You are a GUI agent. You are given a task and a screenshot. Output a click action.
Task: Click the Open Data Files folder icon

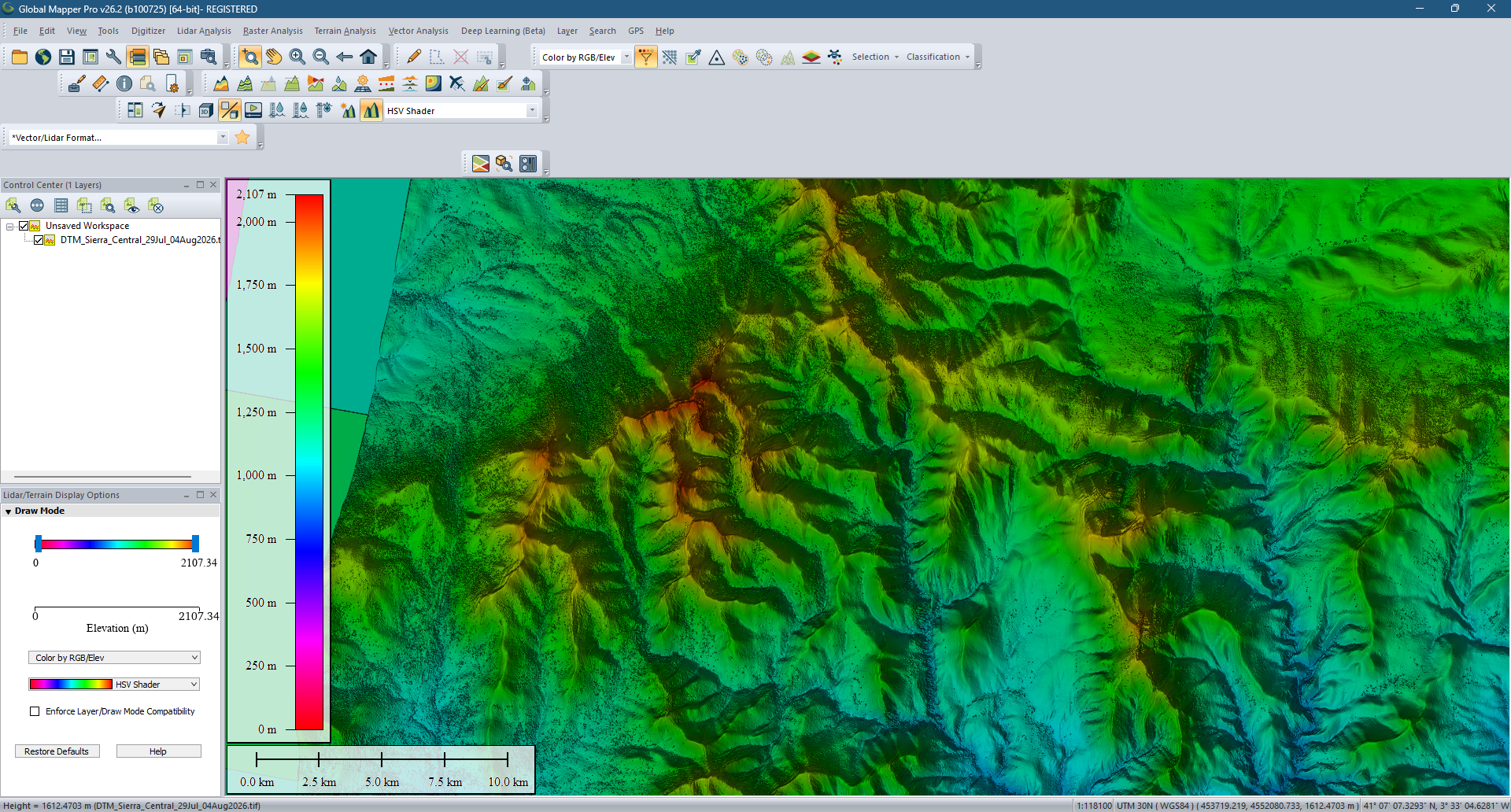[x=20, y=57]
